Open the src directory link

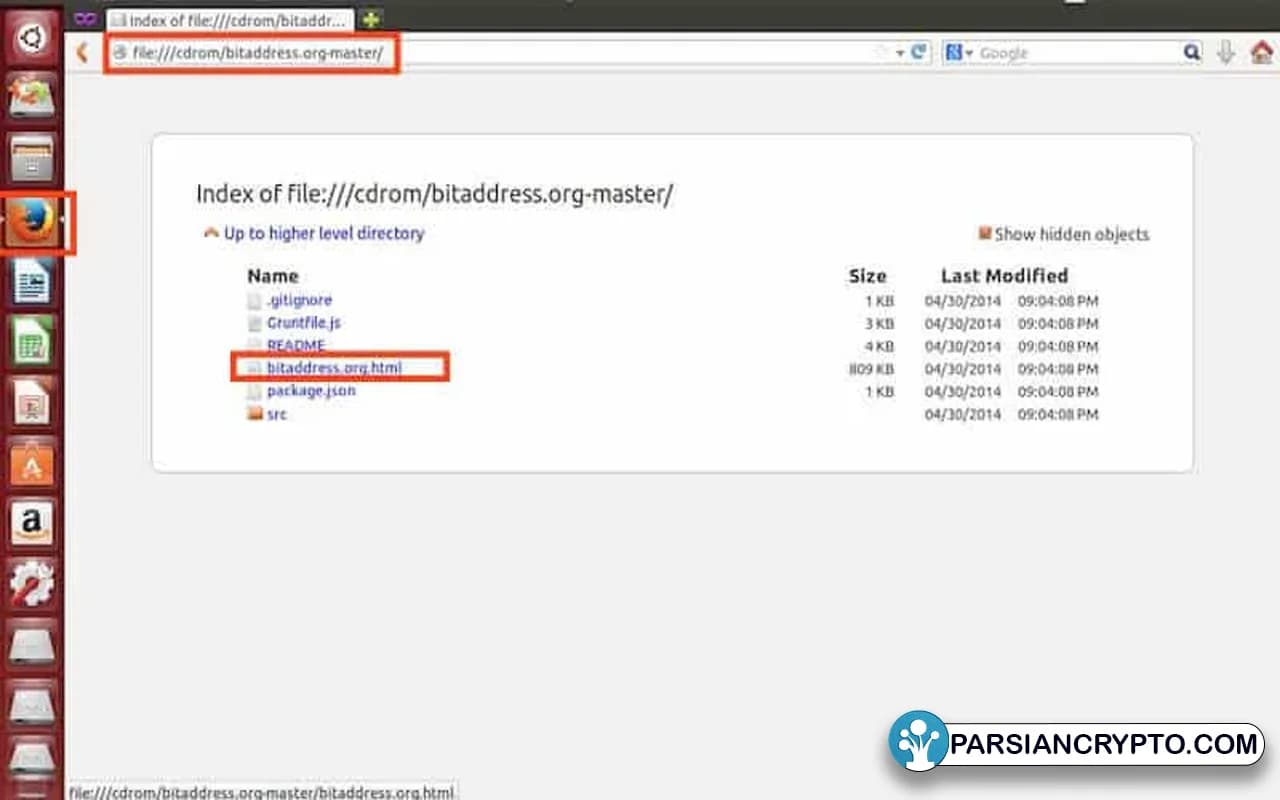coord(276,414)
